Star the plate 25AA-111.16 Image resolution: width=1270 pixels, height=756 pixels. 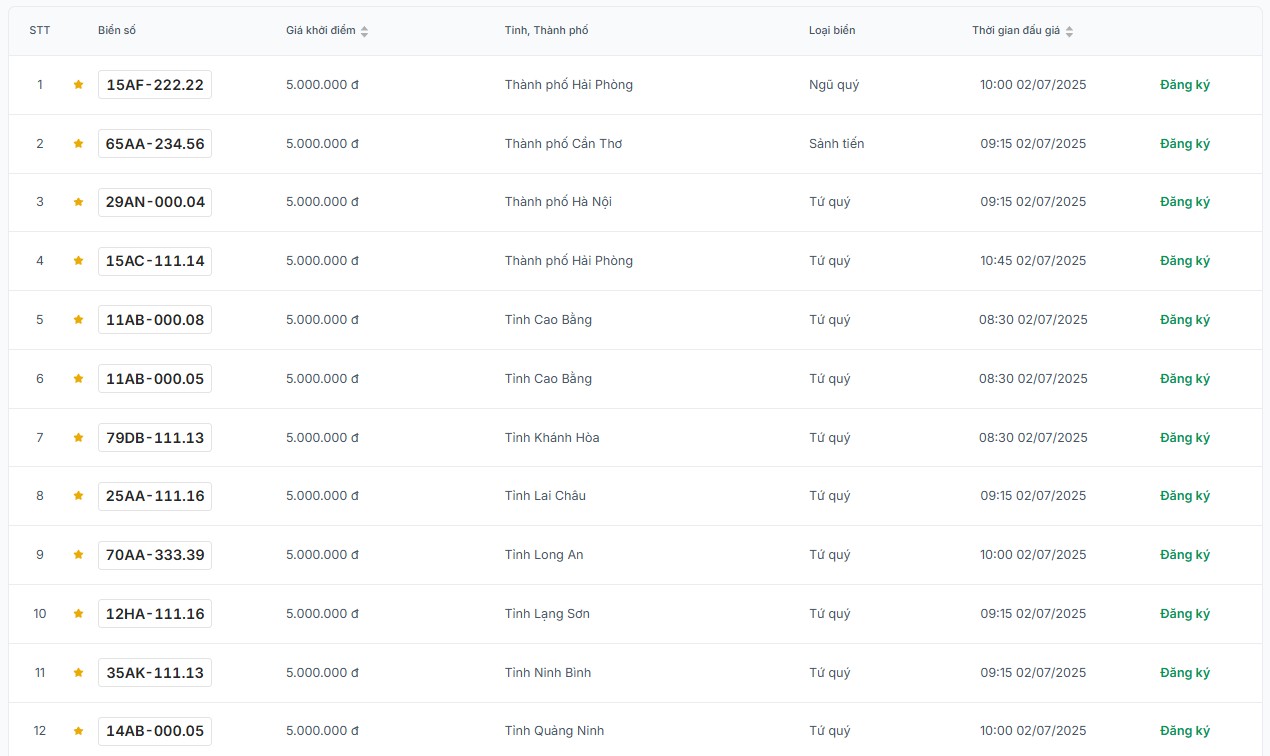(x=78, y=496)
